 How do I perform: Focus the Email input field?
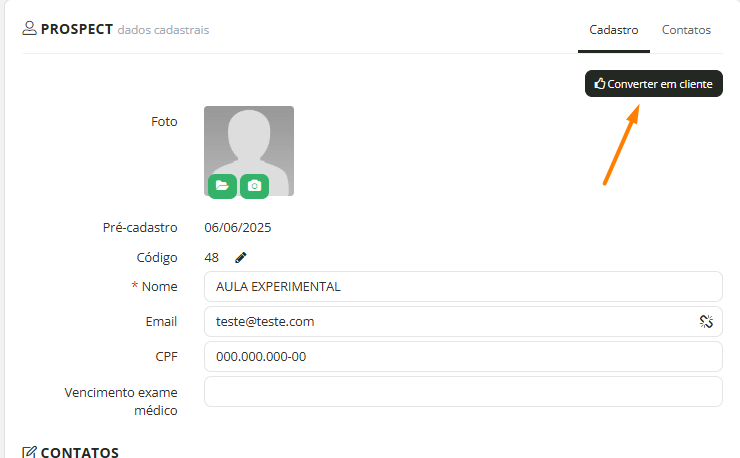pos(463,322)
